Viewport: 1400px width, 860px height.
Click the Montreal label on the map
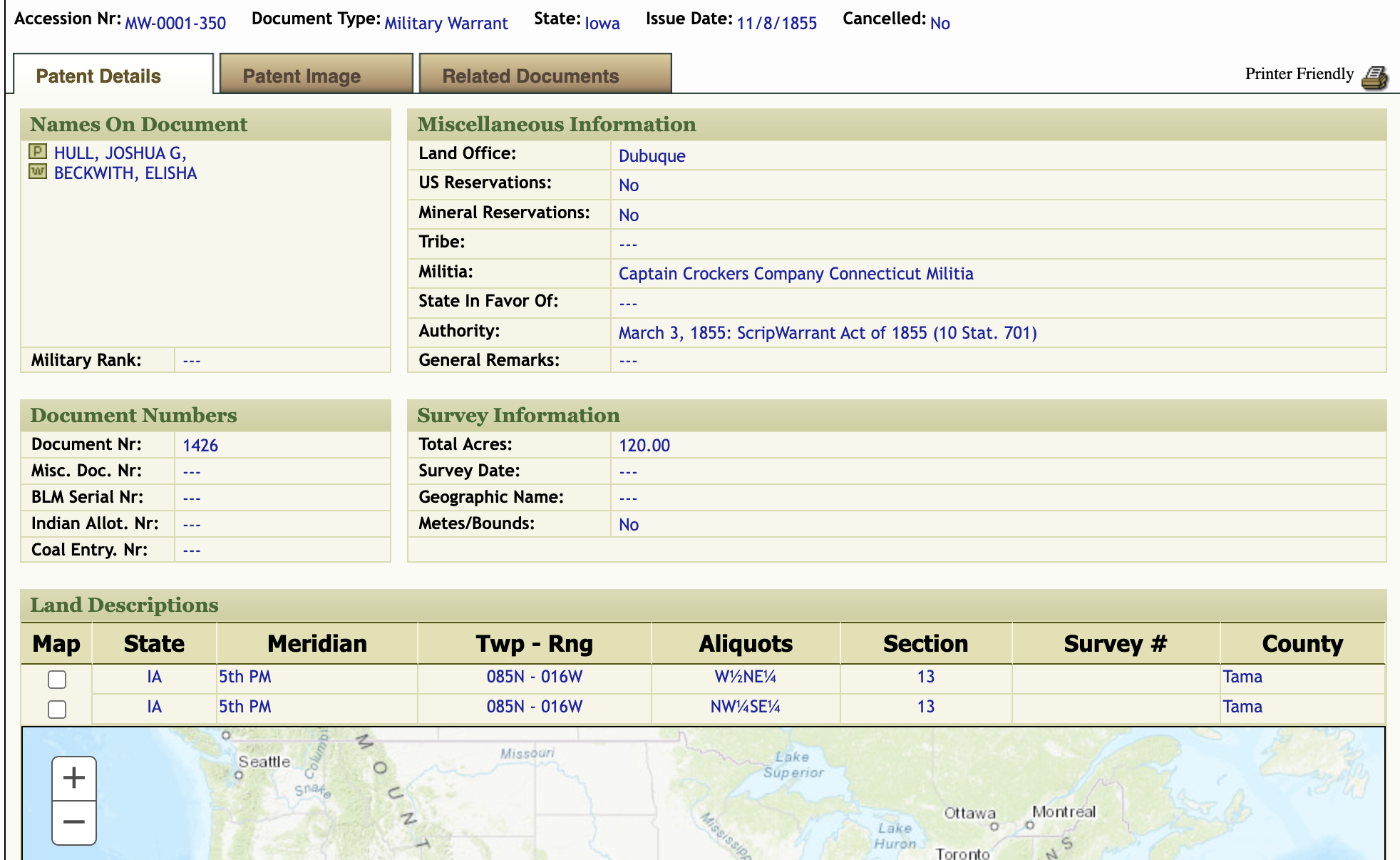coord(1064,812)
